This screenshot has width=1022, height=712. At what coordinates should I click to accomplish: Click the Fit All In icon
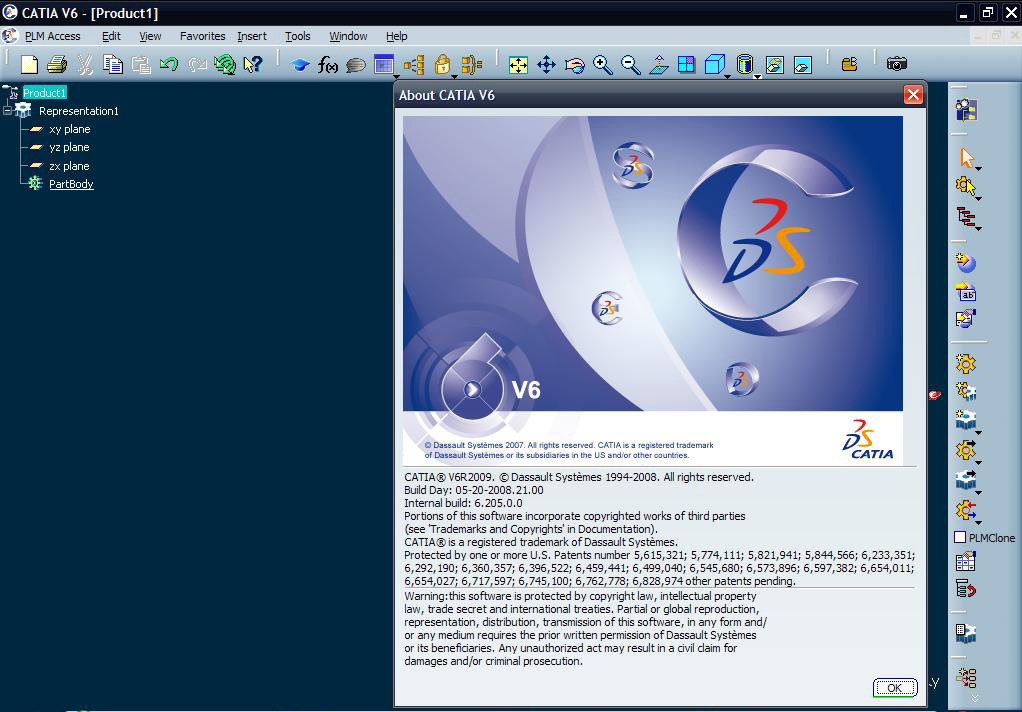(518, 65)
